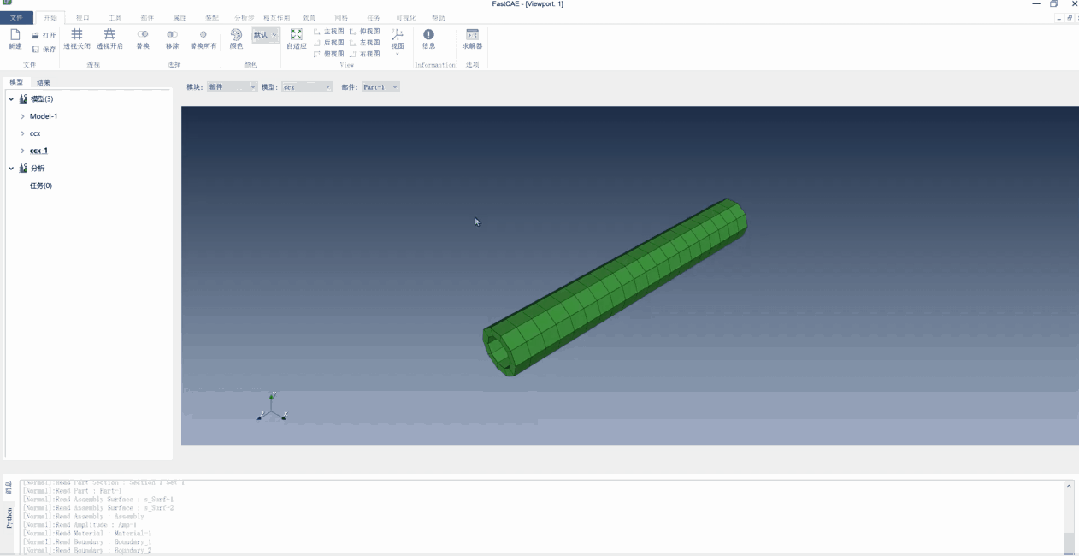Click the 信息 information icon
This screenshot has height=556, width=1079.
[x=428, y=34]
